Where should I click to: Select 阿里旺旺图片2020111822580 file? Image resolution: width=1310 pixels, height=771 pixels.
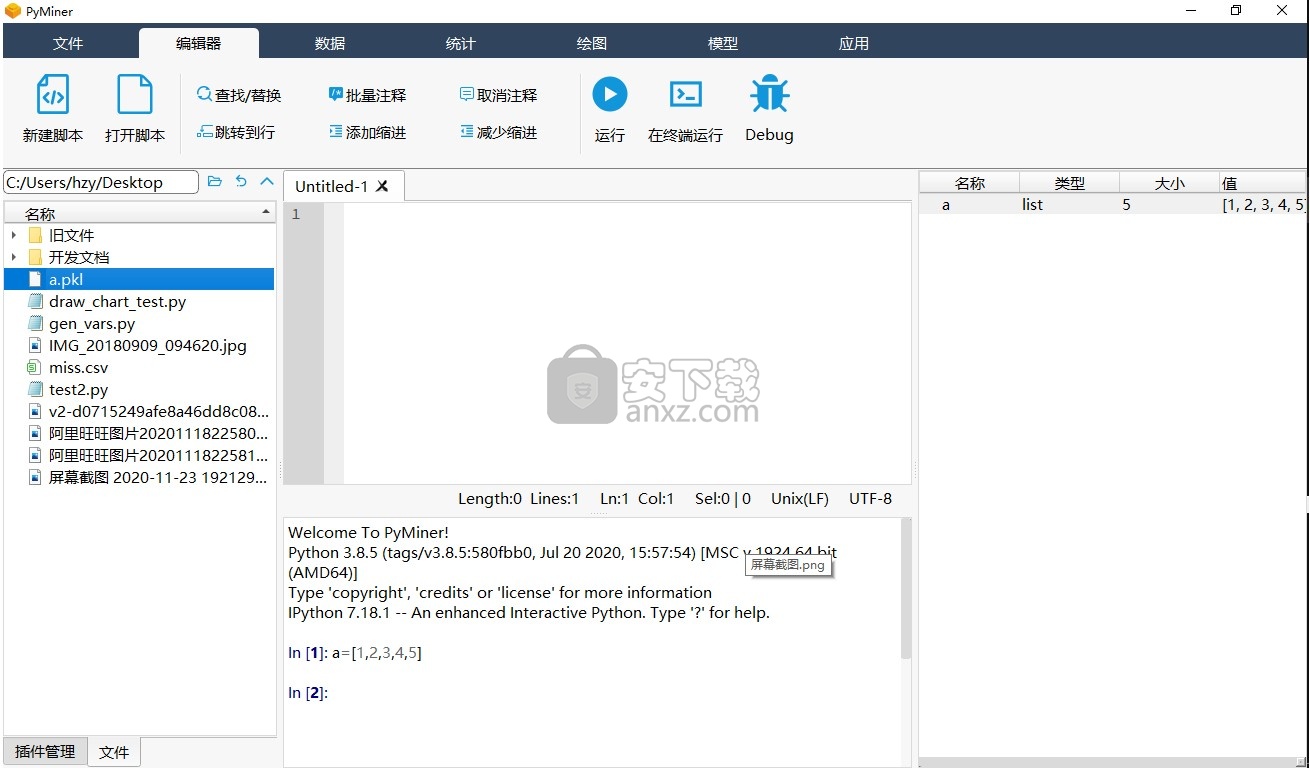(159, 433)
